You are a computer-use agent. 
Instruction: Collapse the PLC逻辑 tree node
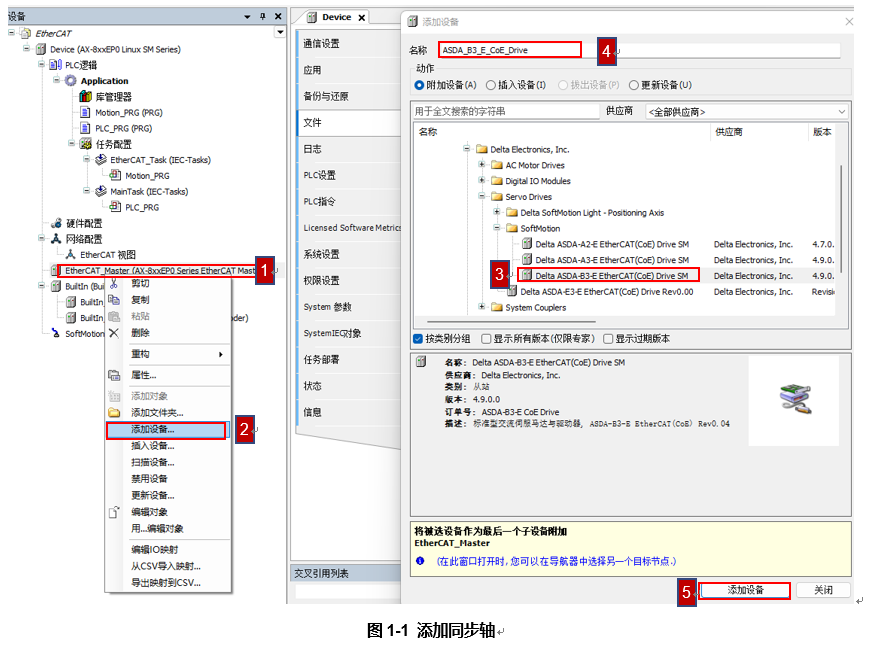(41, 64)
